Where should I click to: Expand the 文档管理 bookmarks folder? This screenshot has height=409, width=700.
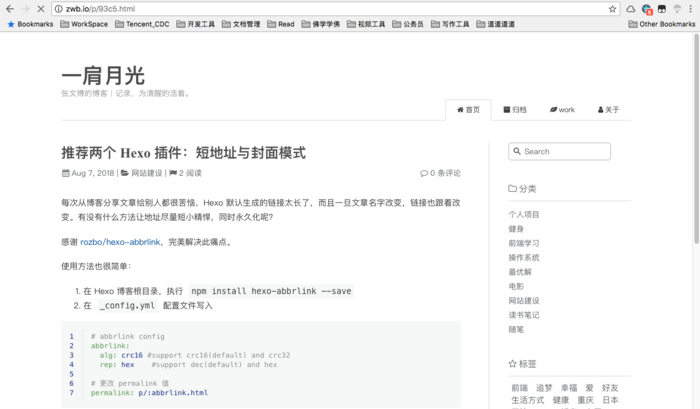(241, 24)
